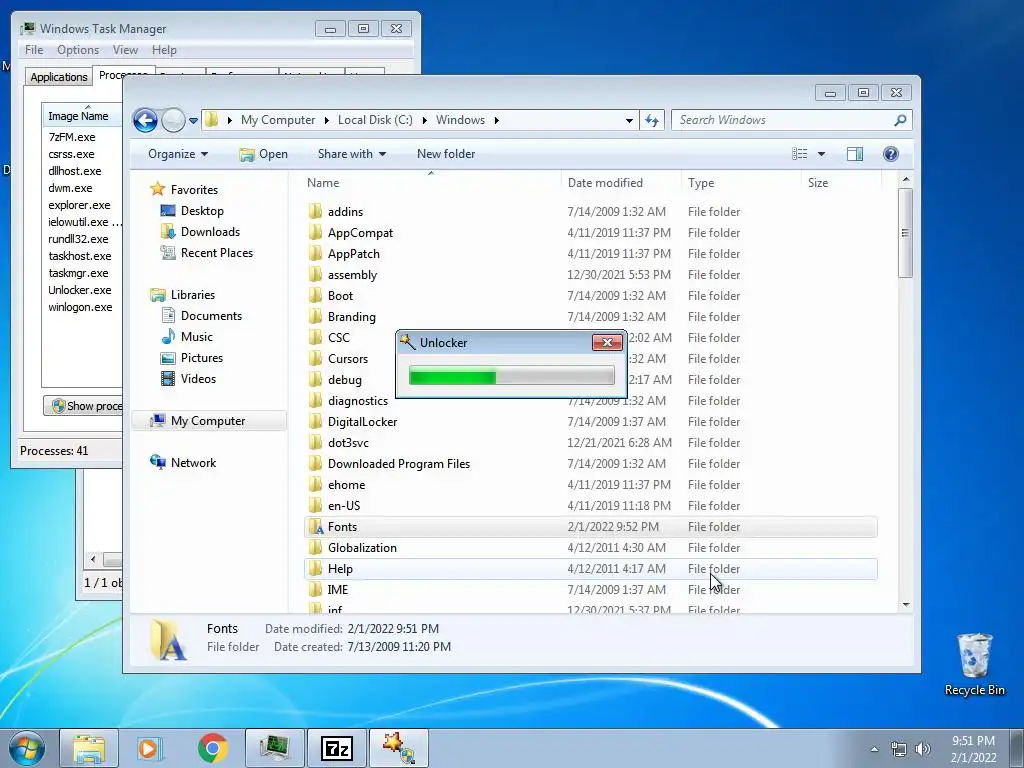Toggle the preview pane icon
This screenshot has height=768, width=1024.
tap(855, 154)
